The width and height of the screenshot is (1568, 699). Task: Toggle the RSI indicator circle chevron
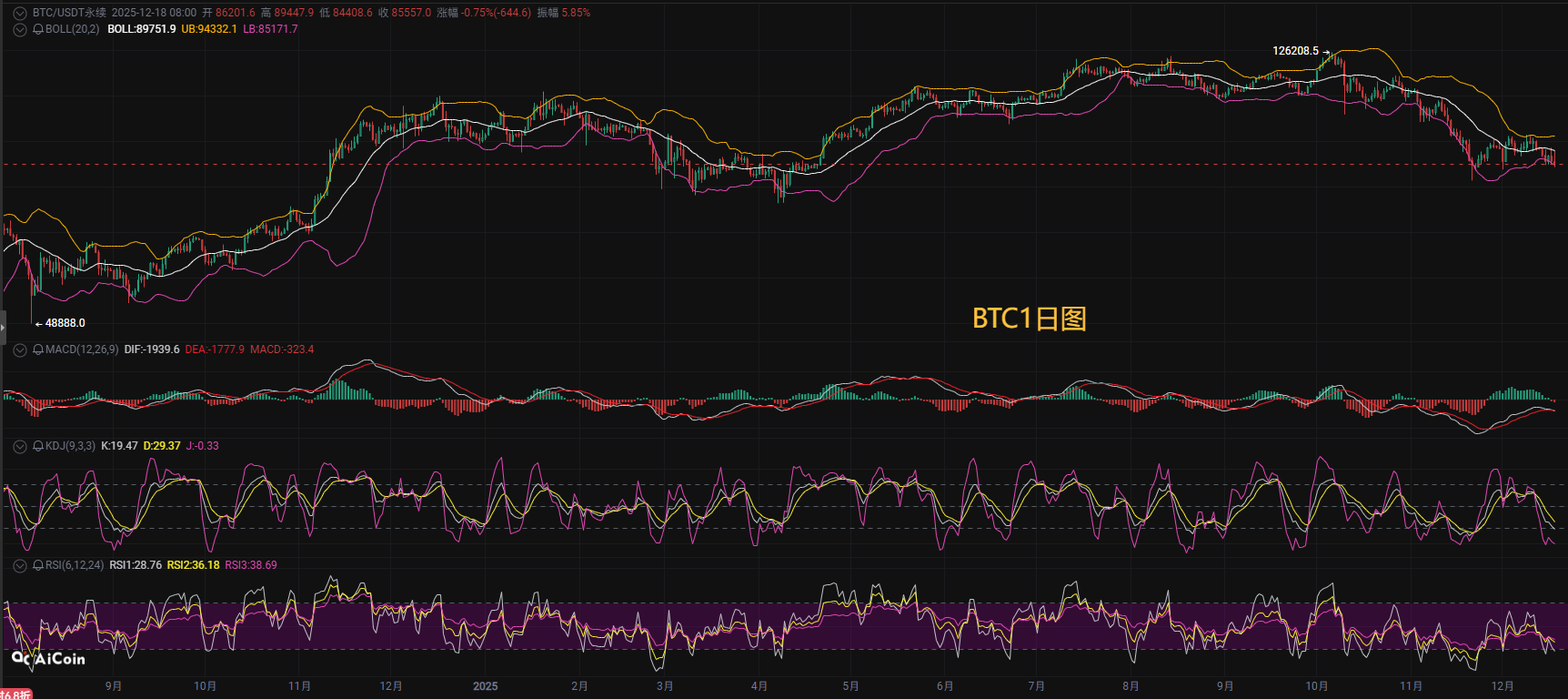(20, 566)
